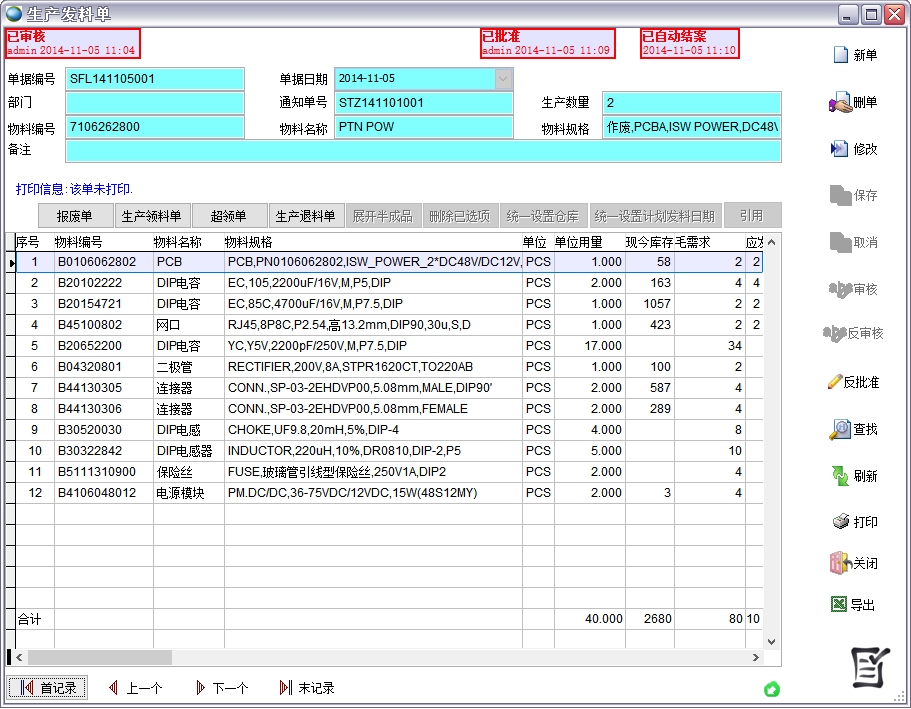The height and width of the screenshot is (709, 911).
Task: Click the 备注 remarks input field
Action: [423, 150]
